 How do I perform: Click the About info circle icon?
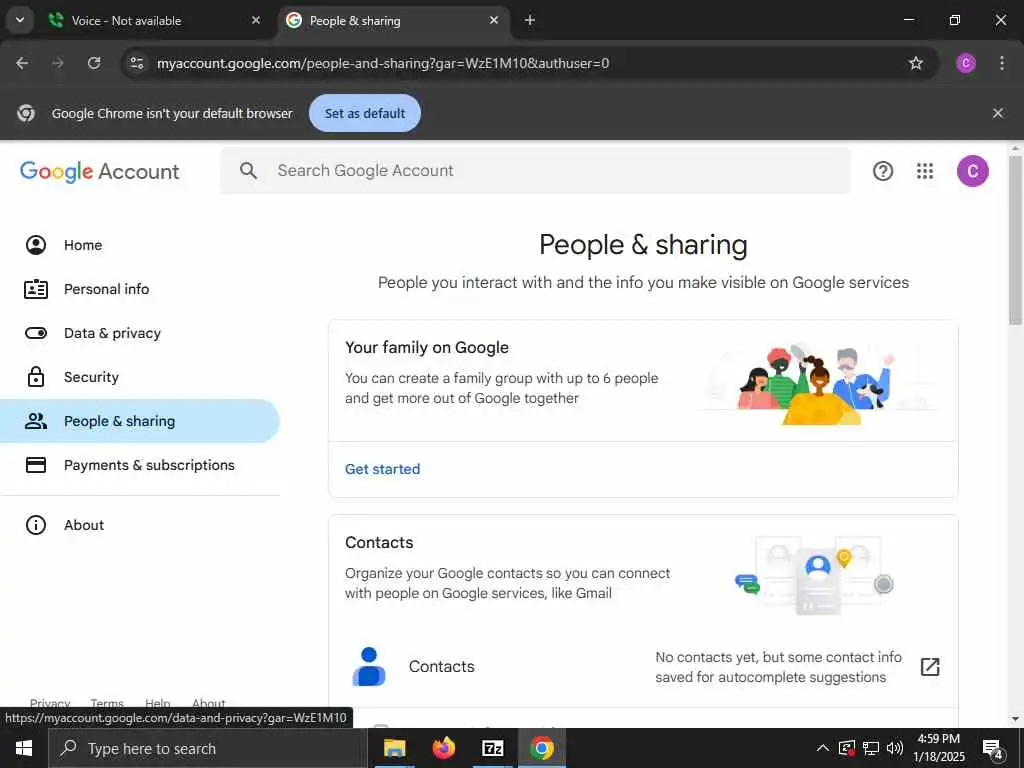point(36,525)
